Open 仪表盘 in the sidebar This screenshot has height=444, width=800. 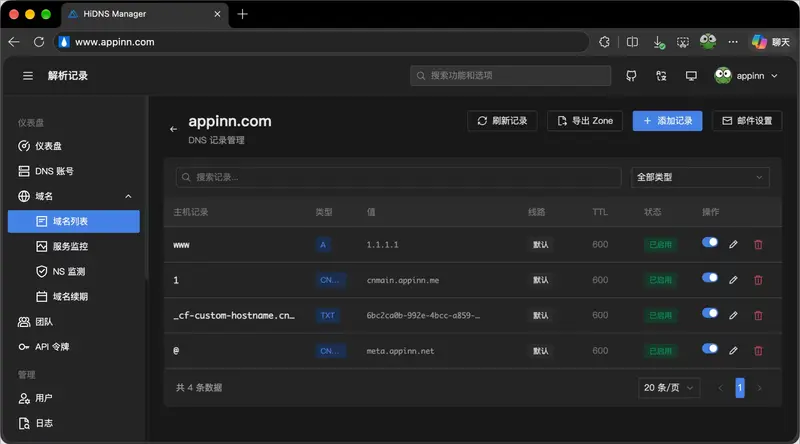coord(73,146)
